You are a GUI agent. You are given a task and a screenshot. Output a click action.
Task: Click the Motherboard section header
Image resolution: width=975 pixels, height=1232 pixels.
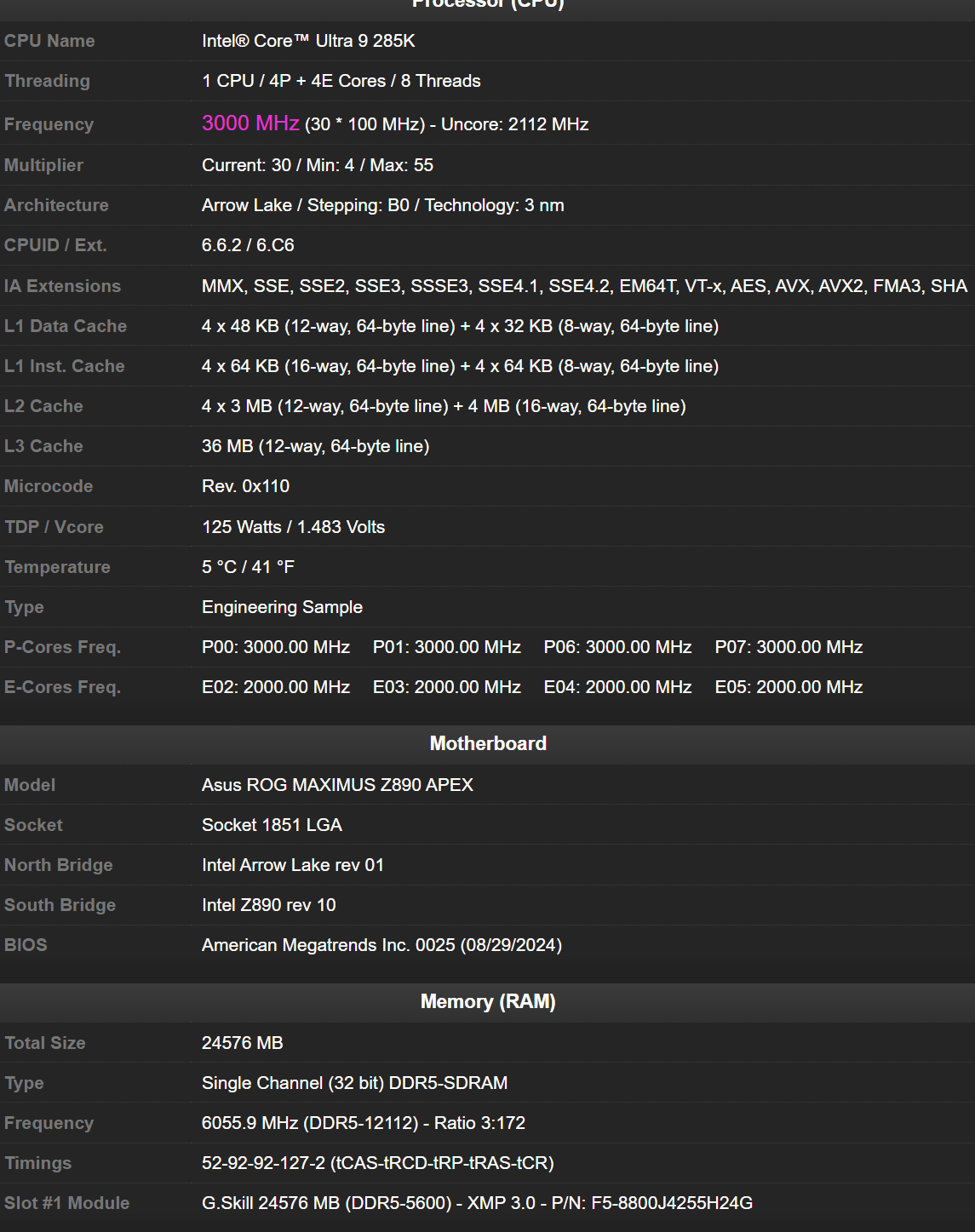click(488, 743)
